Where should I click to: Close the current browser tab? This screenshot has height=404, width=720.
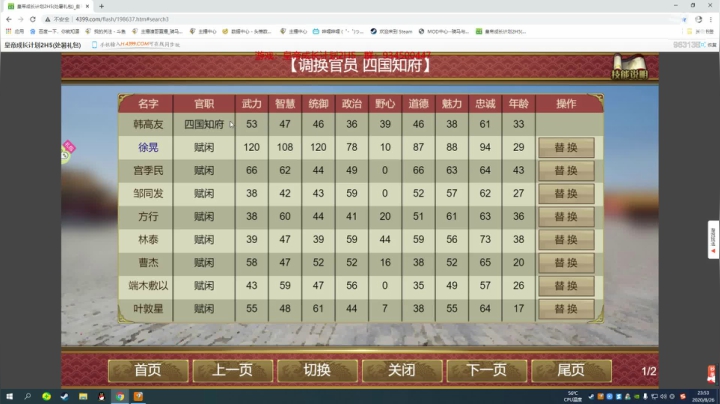point(87,6)
